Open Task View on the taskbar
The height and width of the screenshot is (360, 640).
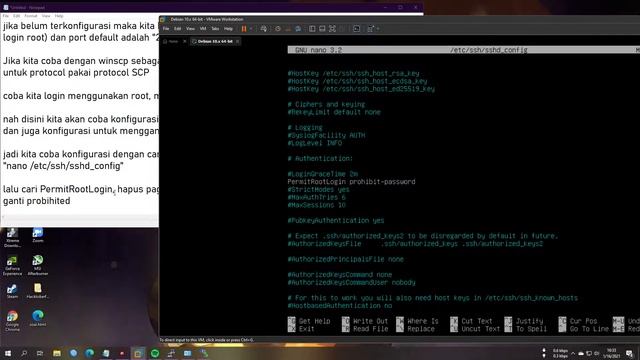click(x=40, y=353)
